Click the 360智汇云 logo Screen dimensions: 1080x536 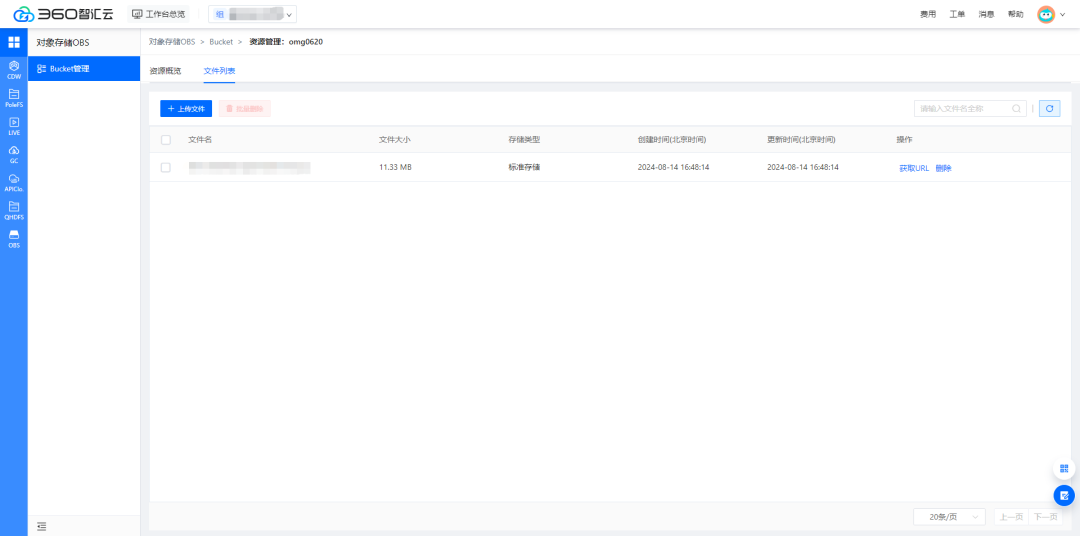[63, 14]
